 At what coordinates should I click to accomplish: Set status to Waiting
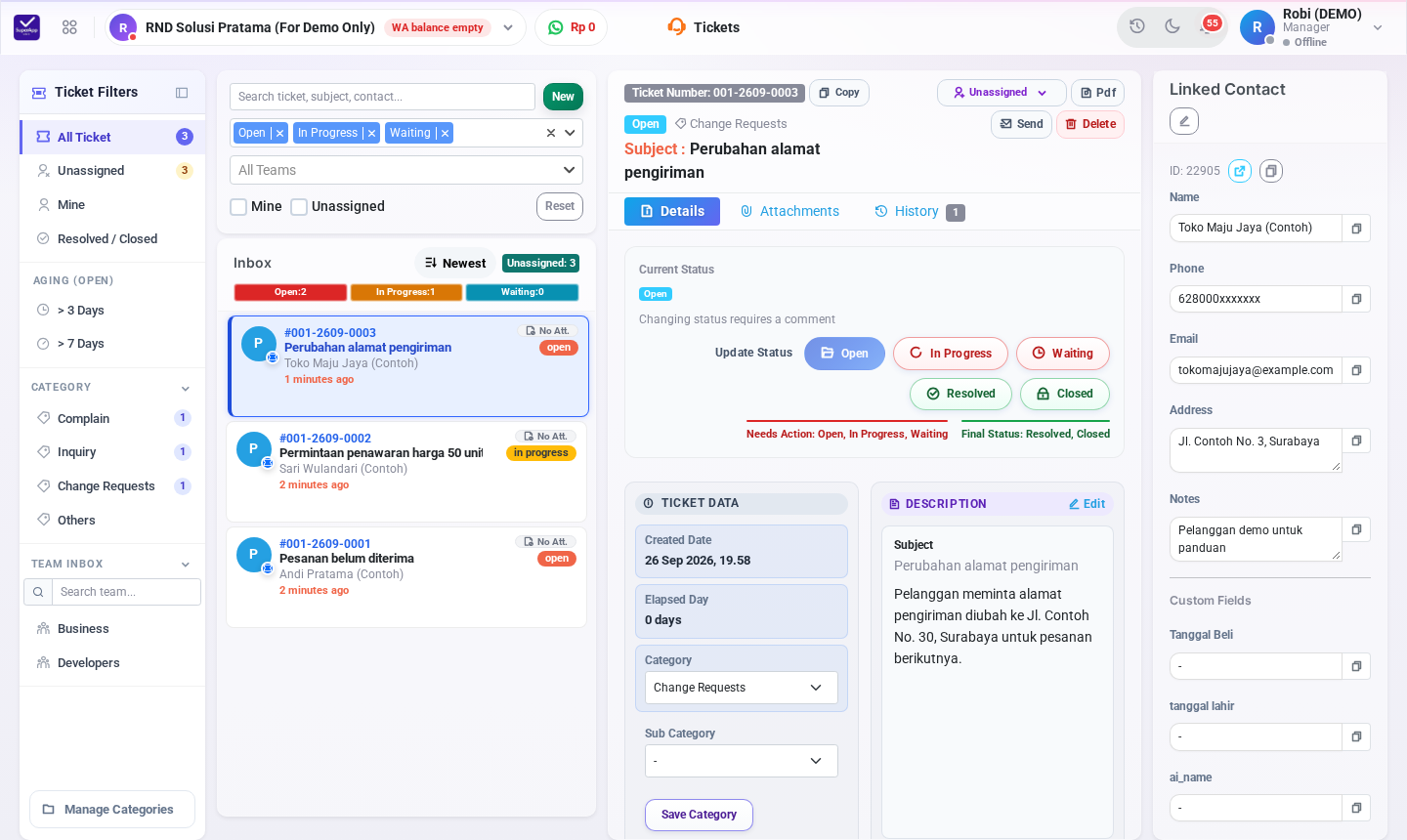(x=1063, y=354)
